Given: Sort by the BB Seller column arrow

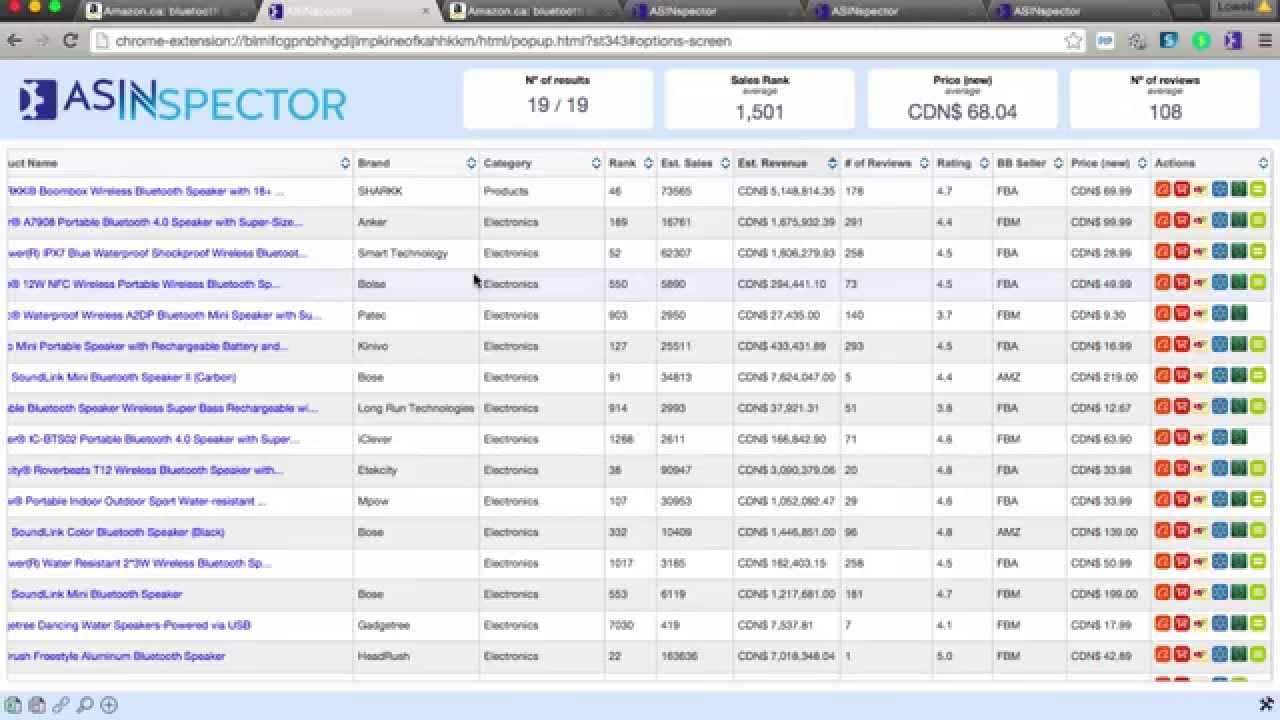Looking at the screenshot, I should pyautogui.click(x=1058, y=163).
